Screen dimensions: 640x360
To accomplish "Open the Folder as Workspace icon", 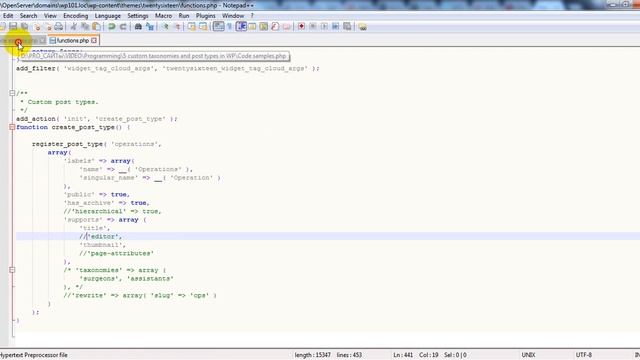I will [287, 27].
